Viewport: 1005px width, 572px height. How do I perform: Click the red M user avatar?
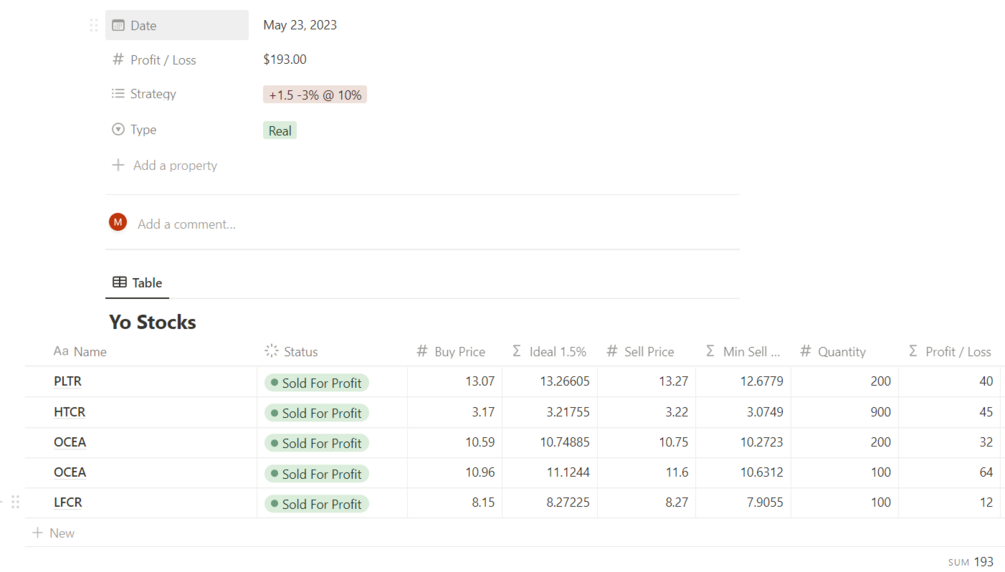118,222
